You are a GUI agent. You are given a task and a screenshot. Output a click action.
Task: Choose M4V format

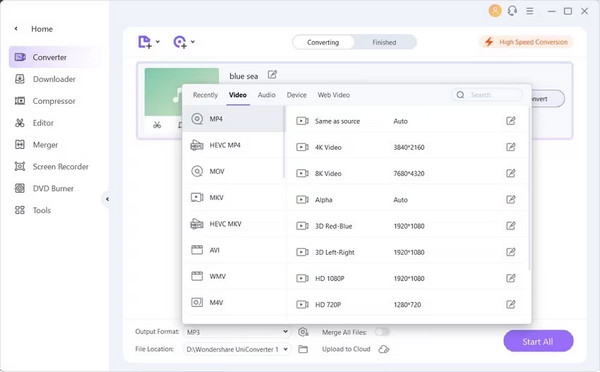click(233, 302)
